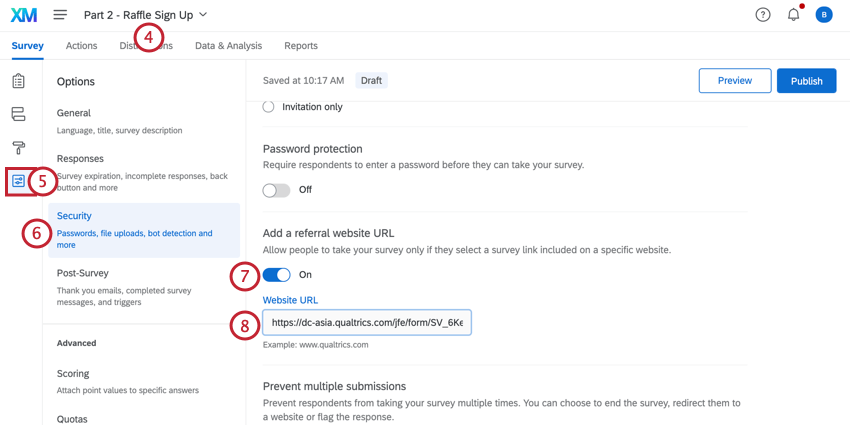Open the hamburger navigation menu

[60, 15]
